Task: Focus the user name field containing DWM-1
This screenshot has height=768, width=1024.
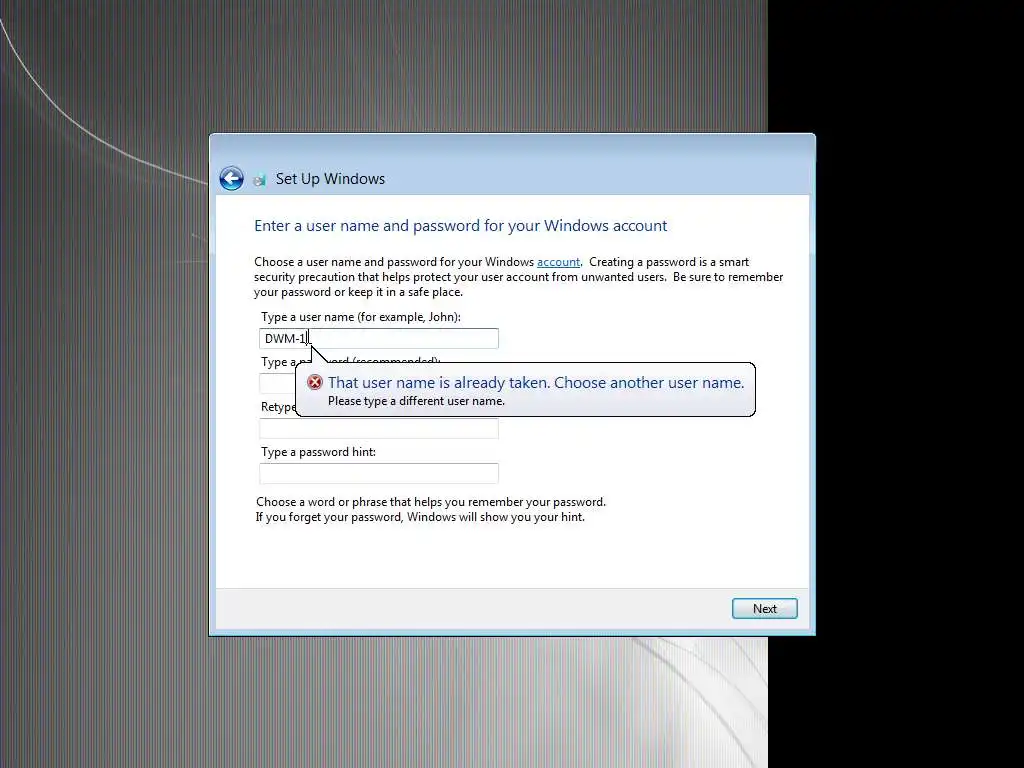Action: coord(379,338)
